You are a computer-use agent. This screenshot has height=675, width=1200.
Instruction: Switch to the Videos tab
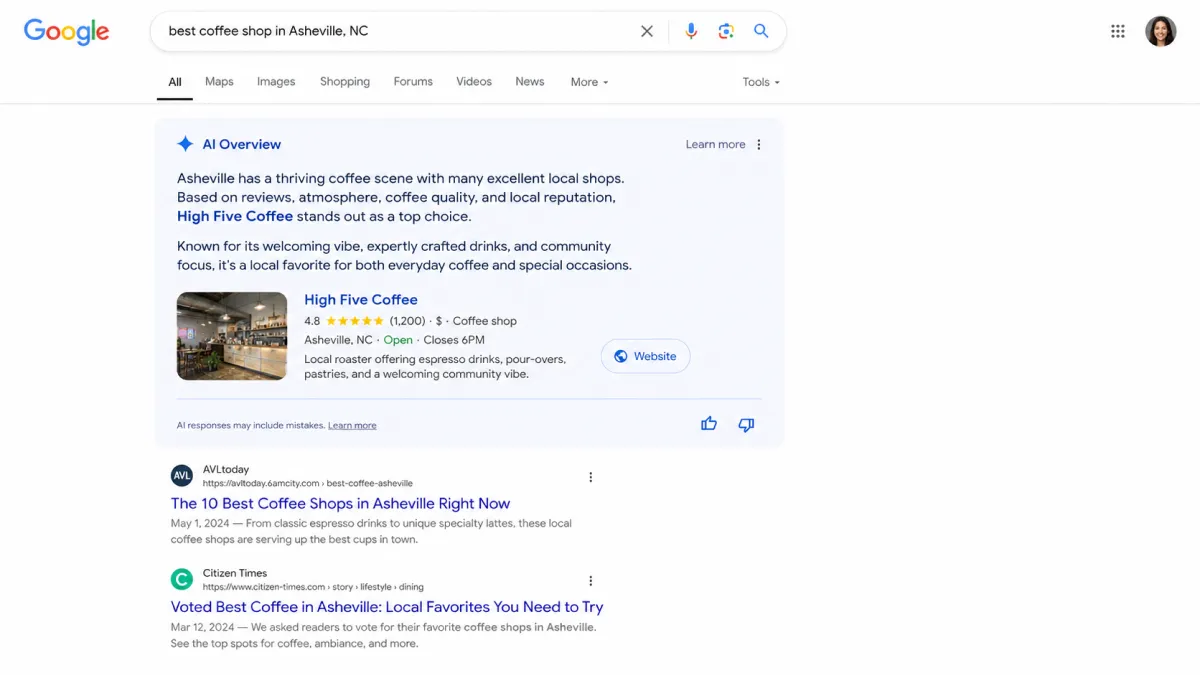coord(474,82)
